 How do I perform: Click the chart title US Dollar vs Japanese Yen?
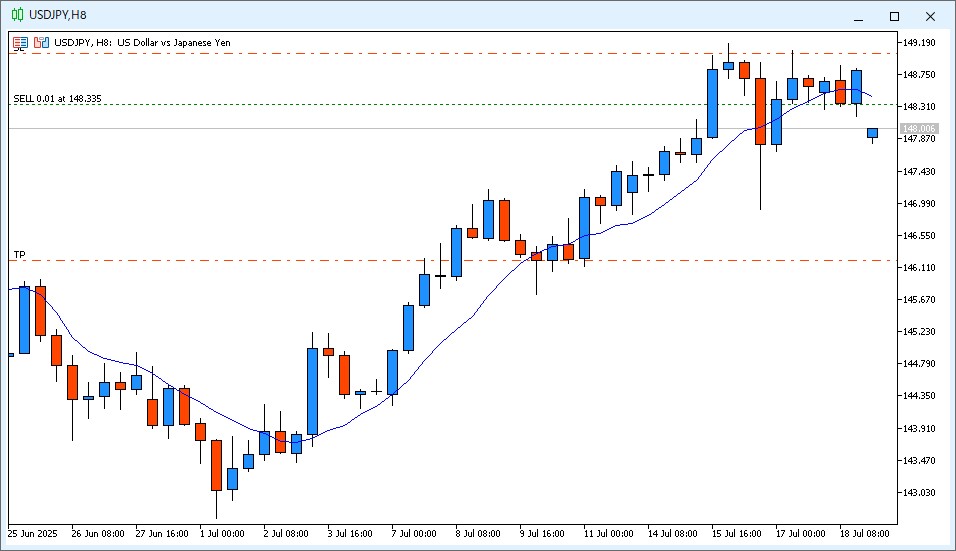174,43
